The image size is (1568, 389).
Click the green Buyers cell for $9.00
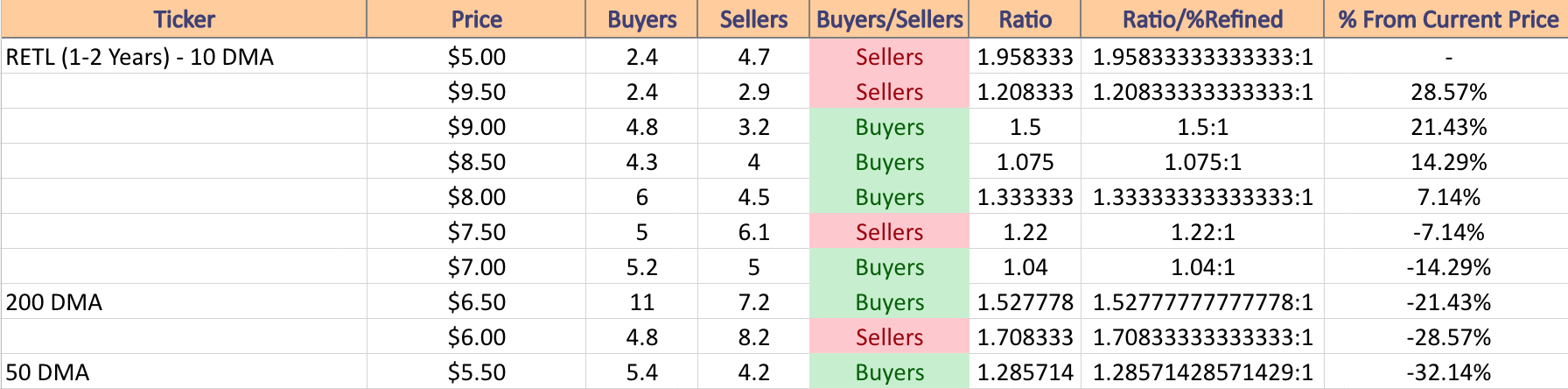(889, 127)
